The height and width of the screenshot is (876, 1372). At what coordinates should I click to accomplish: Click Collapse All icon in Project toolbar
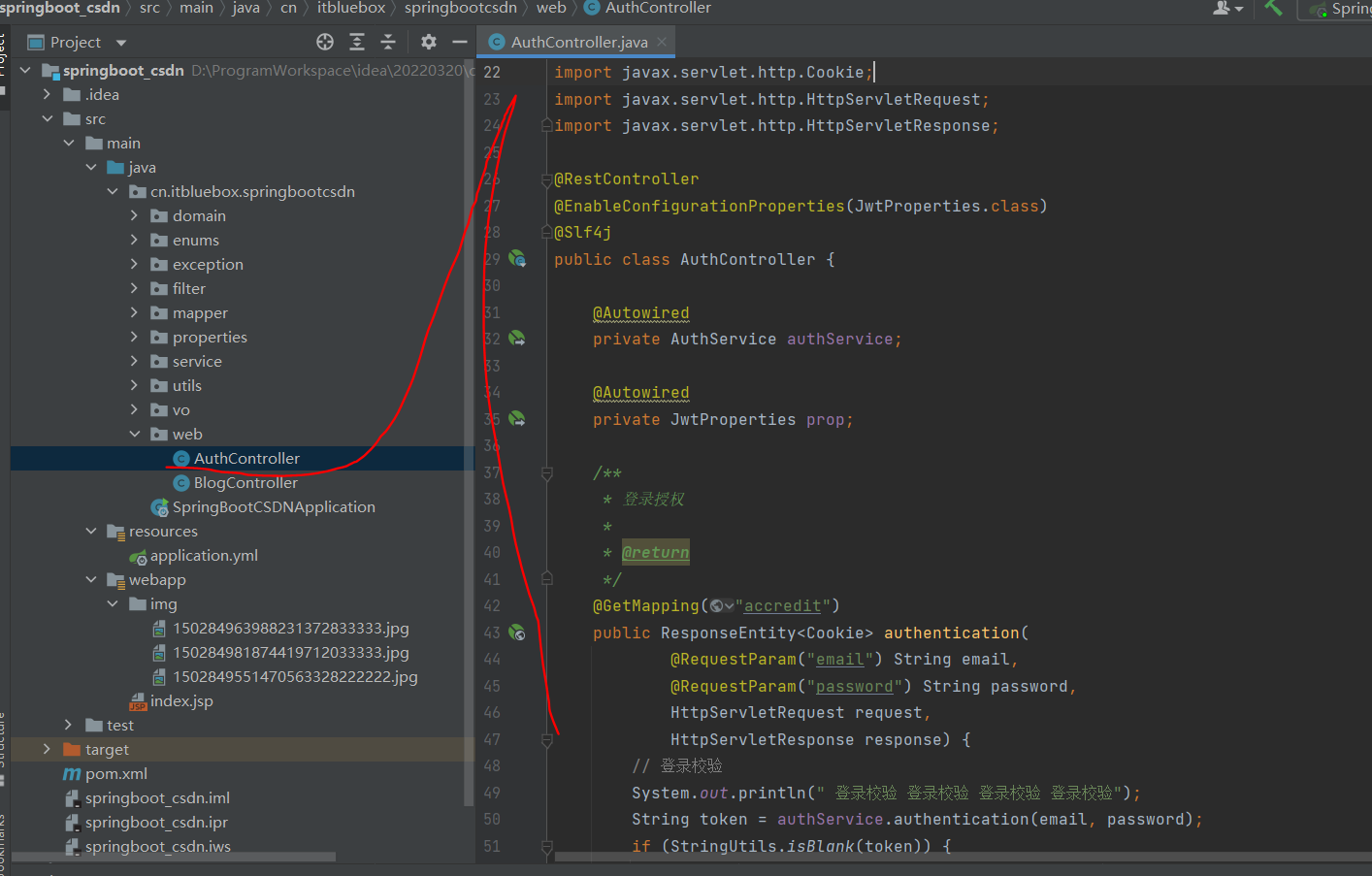[388, 42]
